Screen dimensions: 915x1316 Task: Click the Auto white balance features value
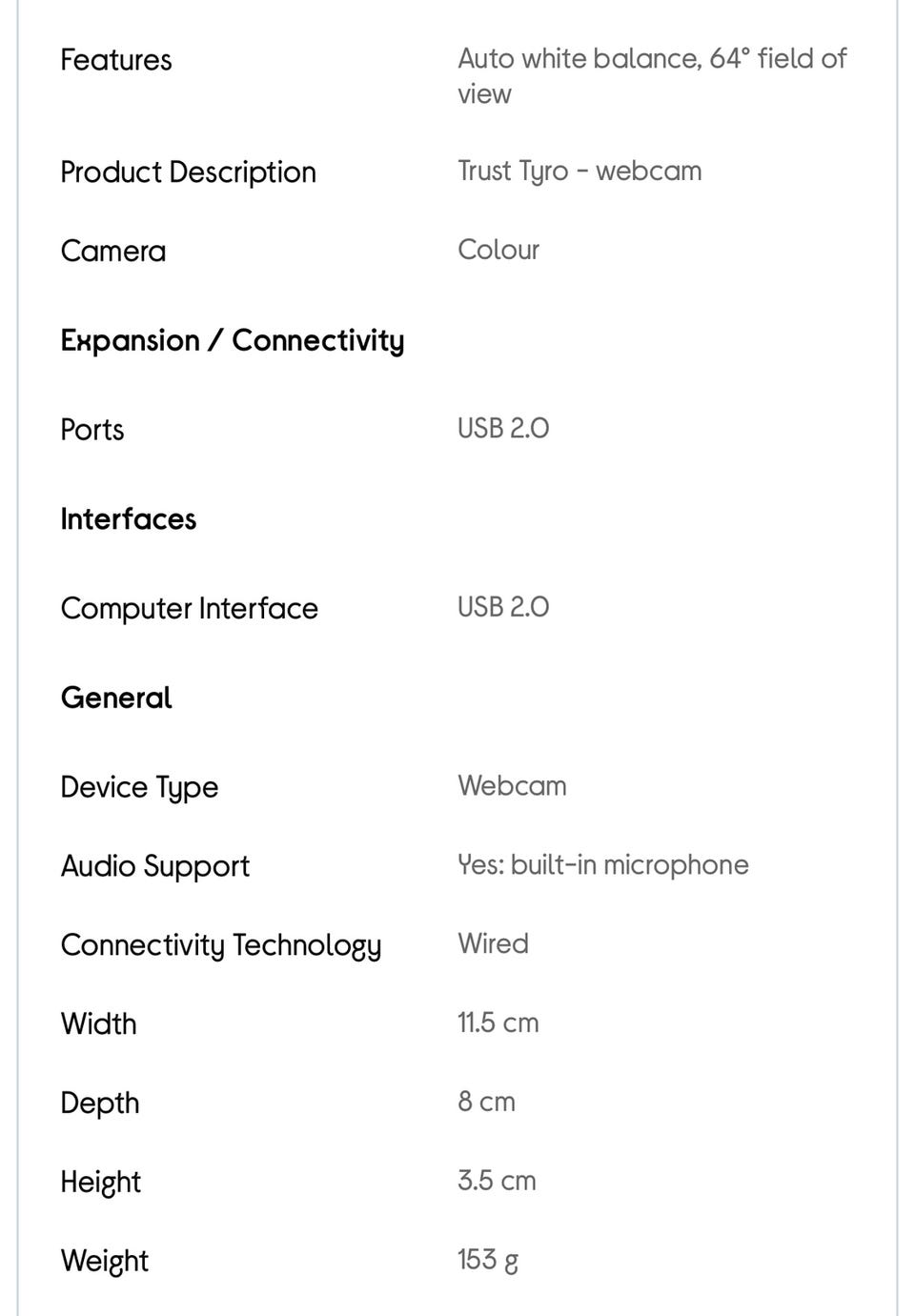(651, 75)
